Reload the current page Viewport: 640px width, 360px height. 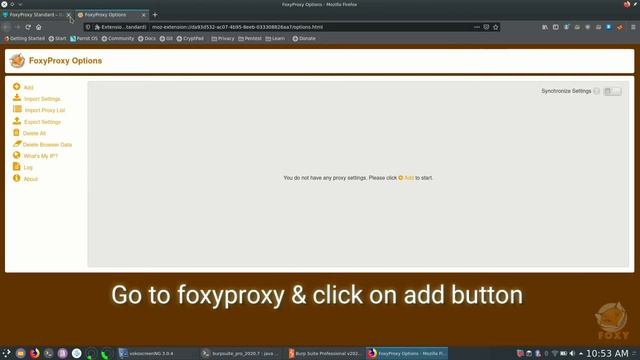(28, 27)
